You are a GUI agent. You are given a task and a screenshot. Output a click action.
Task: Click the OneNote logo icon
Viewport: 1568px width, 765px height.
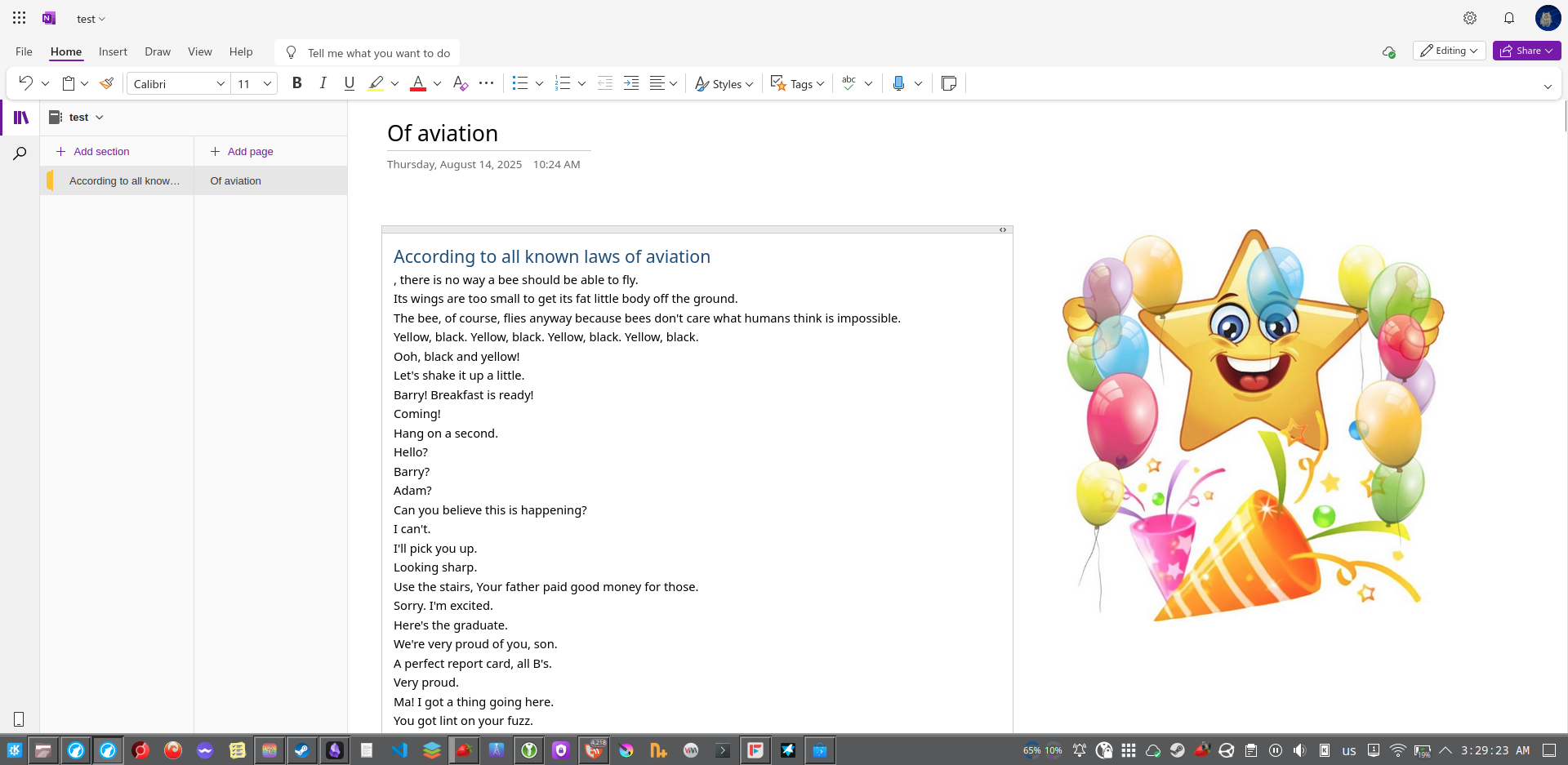click(49, 18)
